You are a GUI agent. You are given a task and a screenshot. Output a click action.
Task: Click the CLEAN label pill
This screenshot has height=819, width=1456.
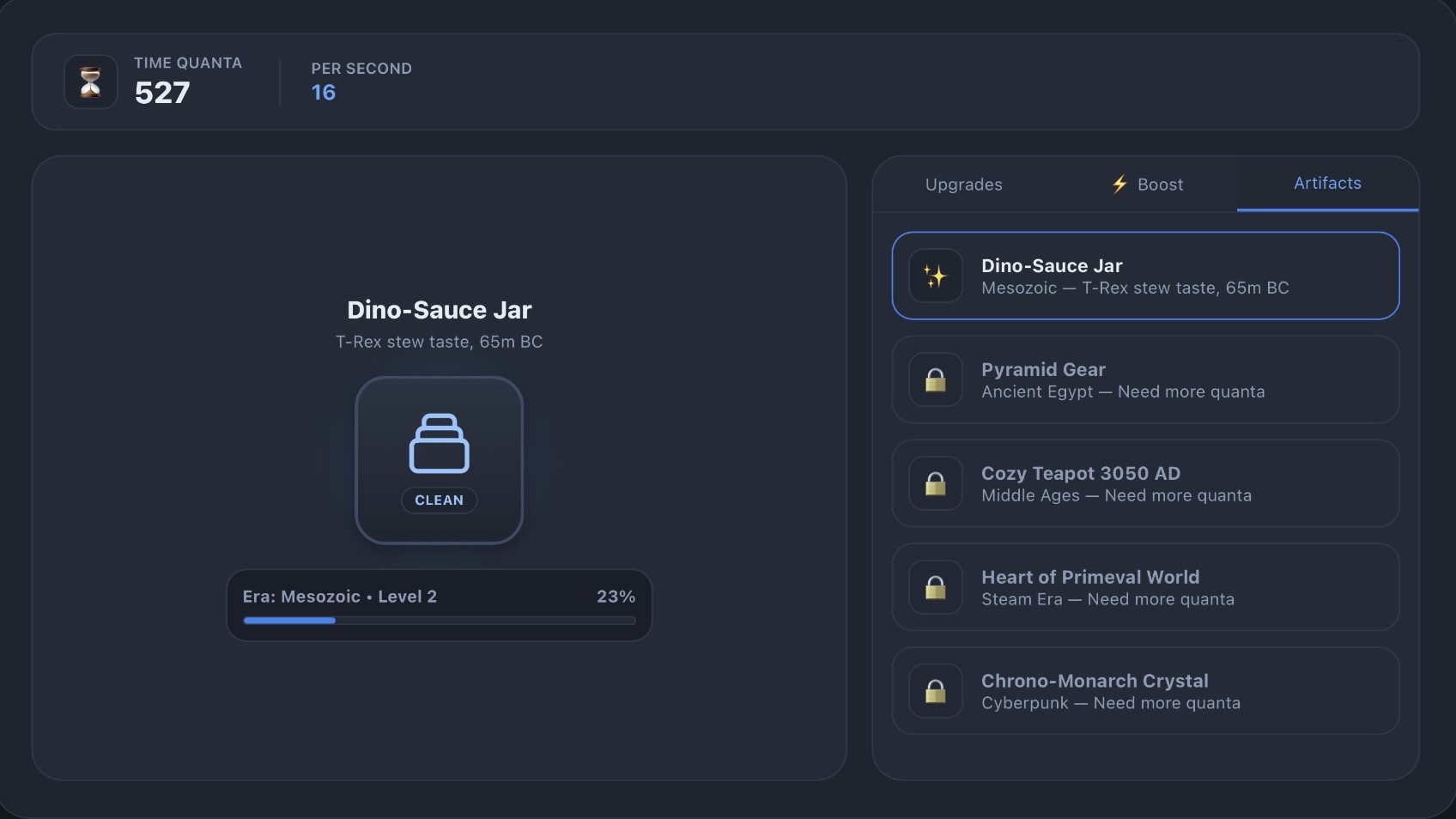440,500
